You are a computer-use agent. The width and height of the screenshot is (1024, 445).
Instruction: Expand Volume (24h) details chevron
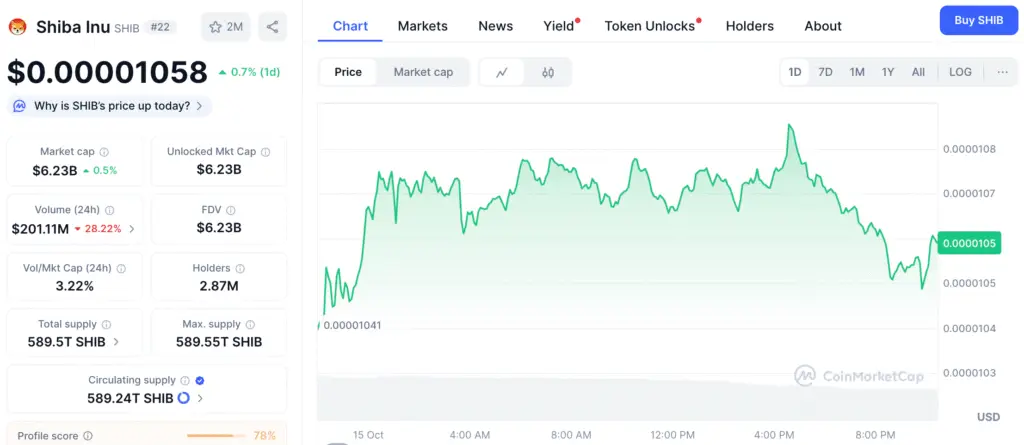click(x=132, y=229)
